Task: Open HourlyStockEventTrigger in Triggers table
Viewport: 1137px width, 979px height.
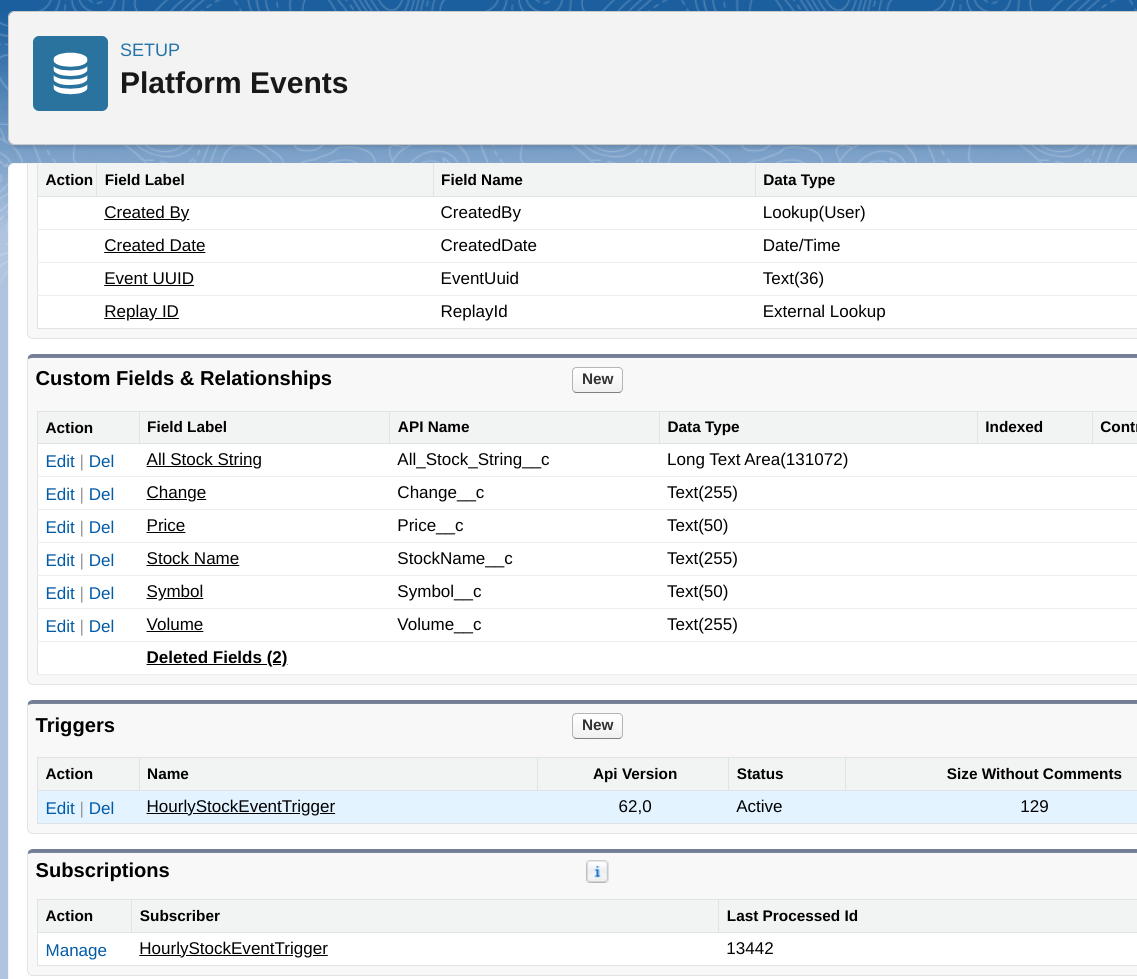Action: click(x=240, y=807)
